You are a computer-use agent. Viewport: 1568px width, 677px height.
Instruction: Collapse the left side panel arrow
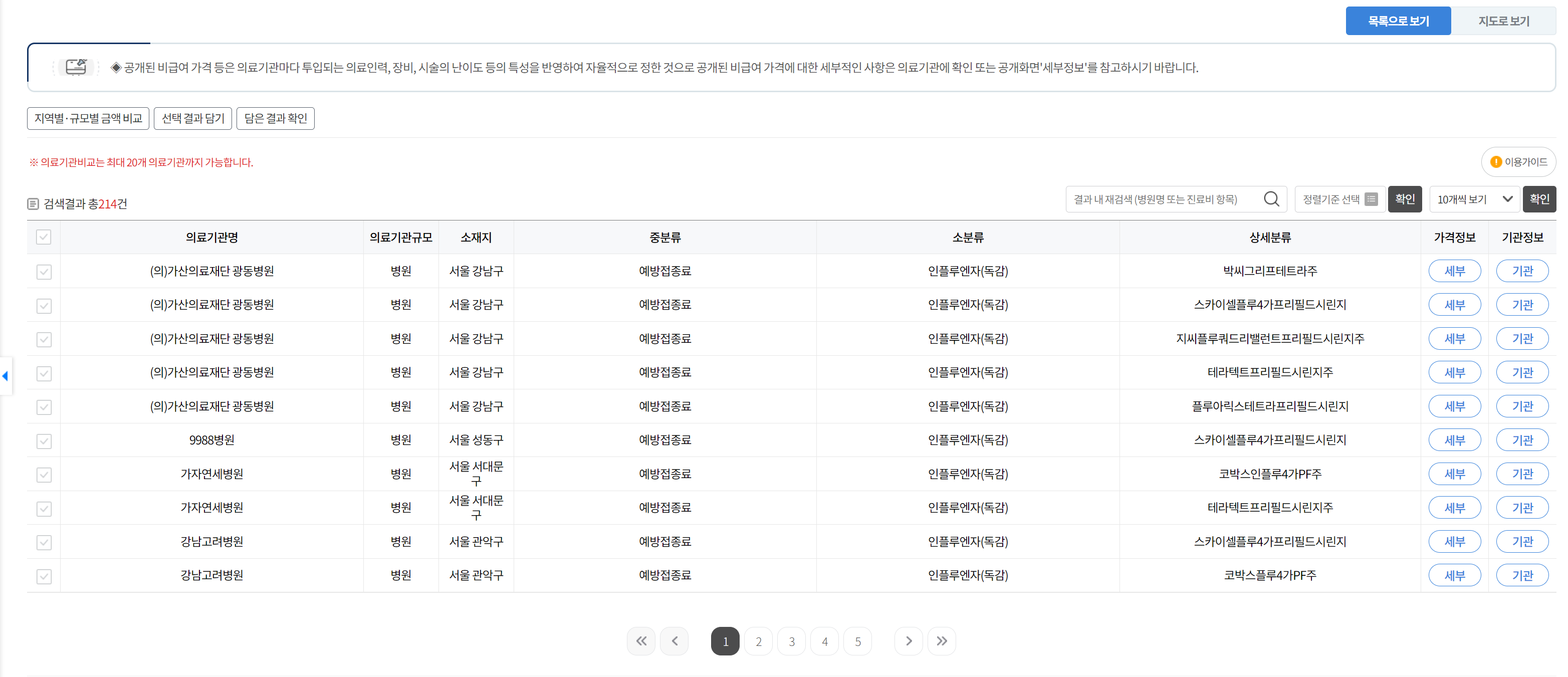coord(5,376)
